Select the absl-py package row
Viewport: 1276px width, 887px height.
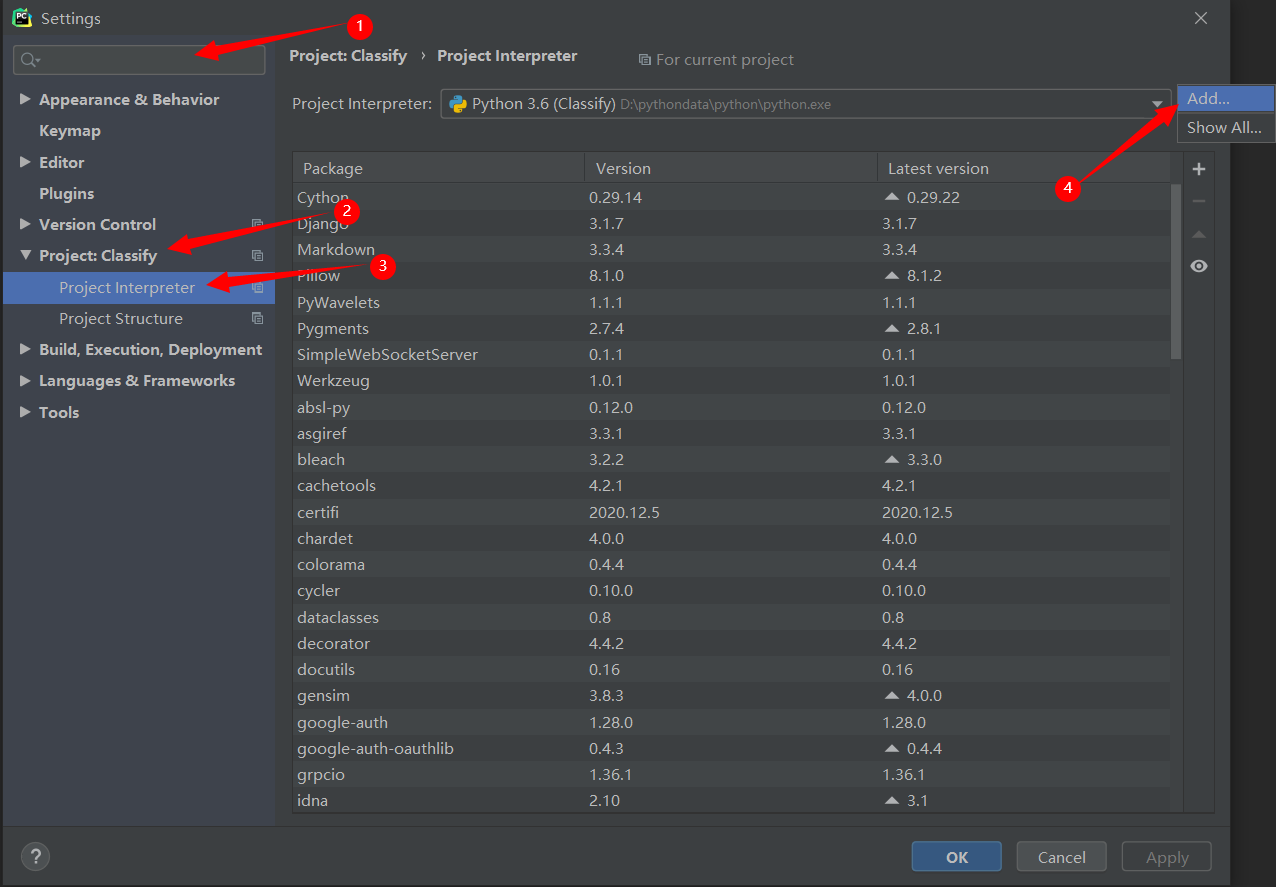731,407
